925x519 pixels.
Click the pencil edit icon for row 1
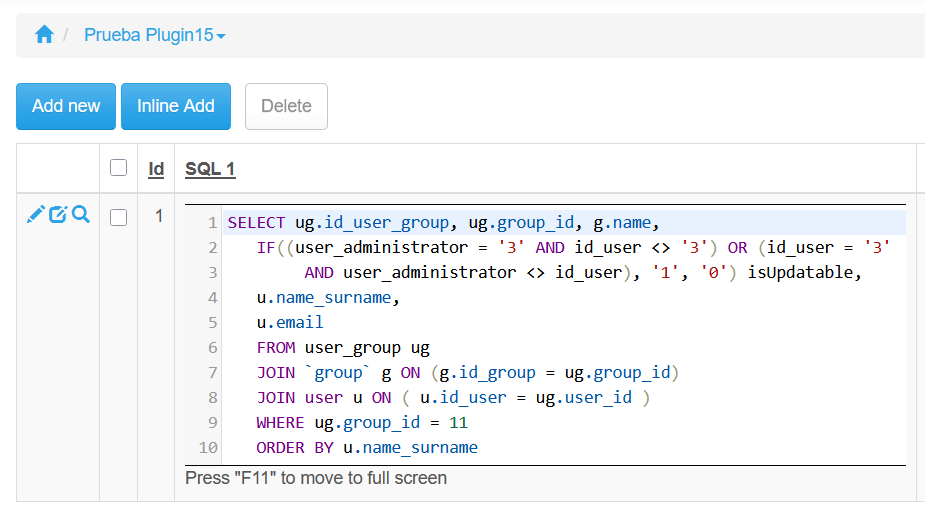pyautogui.click(x=35, y=214)
